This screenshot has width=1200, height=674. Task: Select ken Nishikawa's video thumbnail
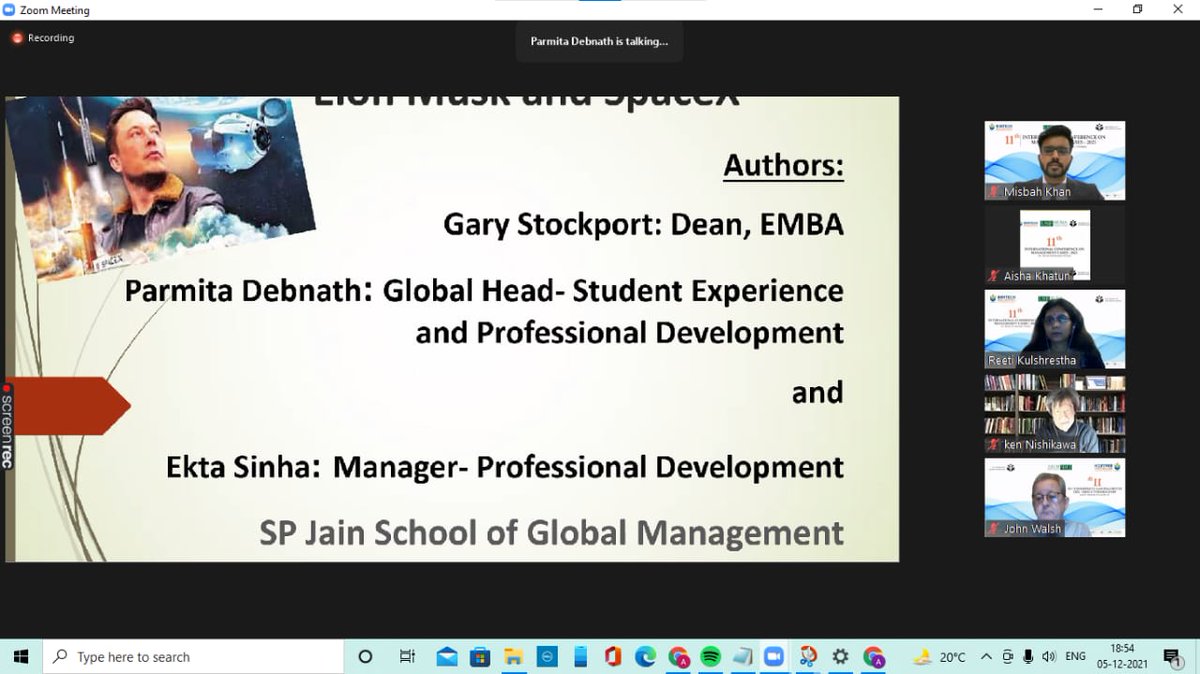(x=1055, y=414)
